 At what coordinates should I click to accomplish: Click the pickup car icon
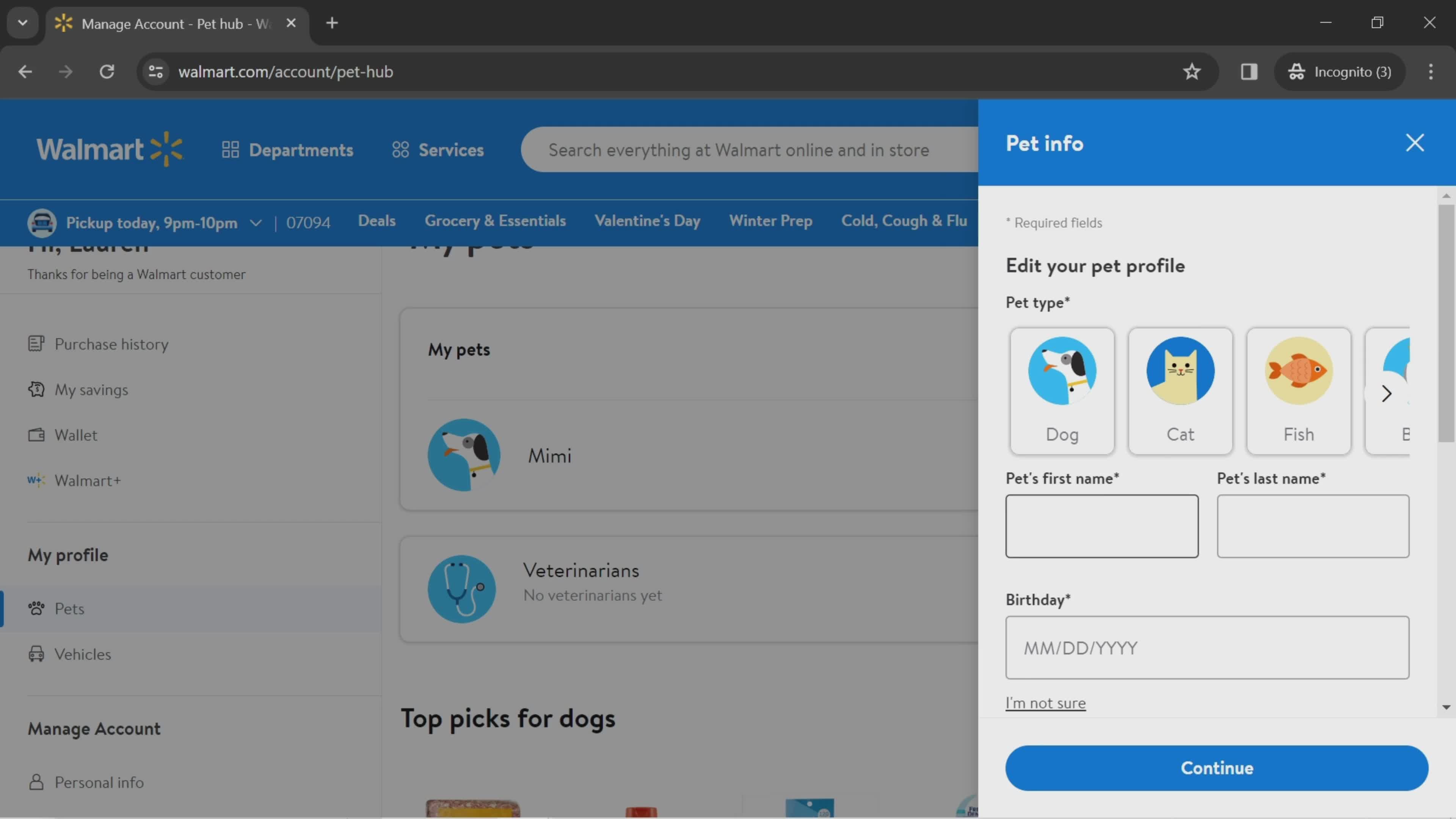(x=42, y=223)
